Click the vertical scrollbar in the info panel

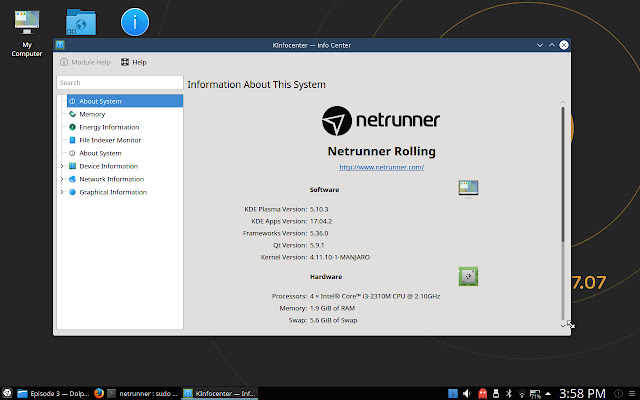563,170
